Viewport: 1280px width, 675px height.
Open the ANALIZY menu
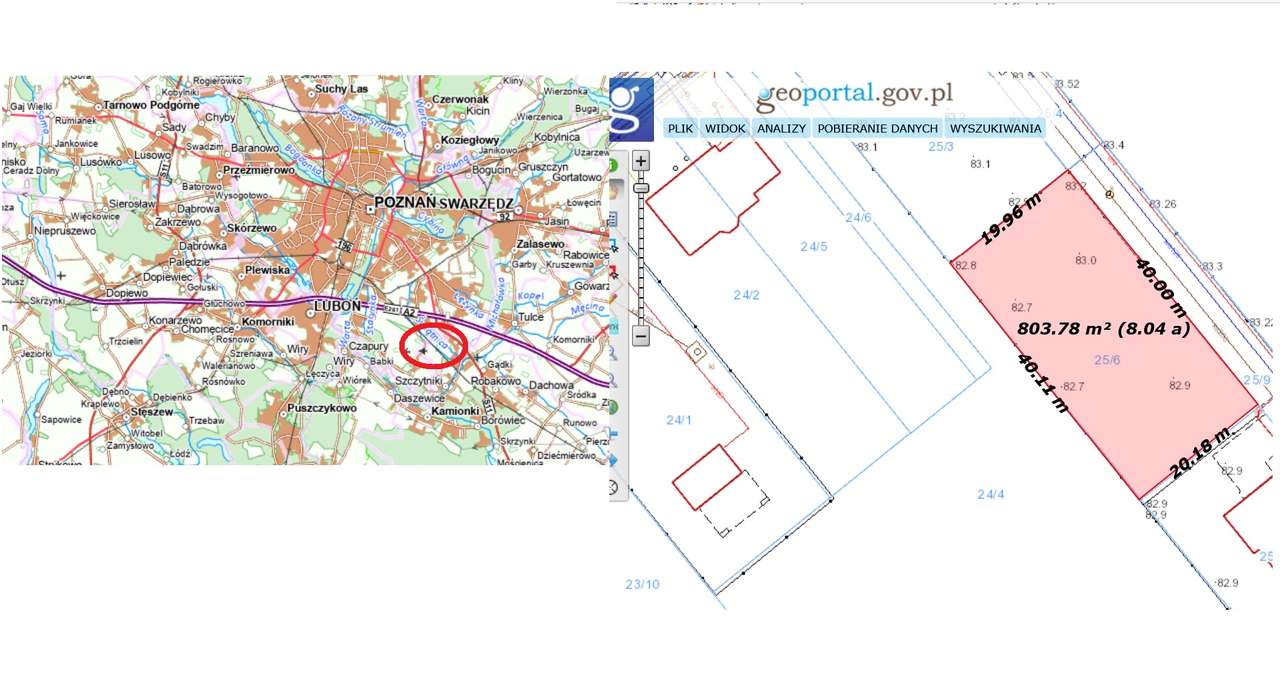tap(781, 129)
